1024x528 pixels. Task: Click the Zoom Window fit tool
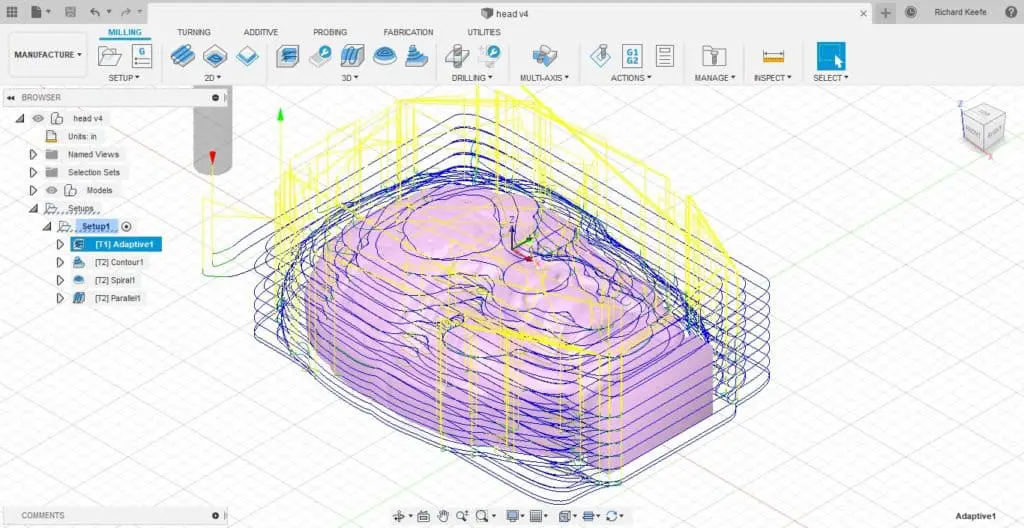click(483, 516)
